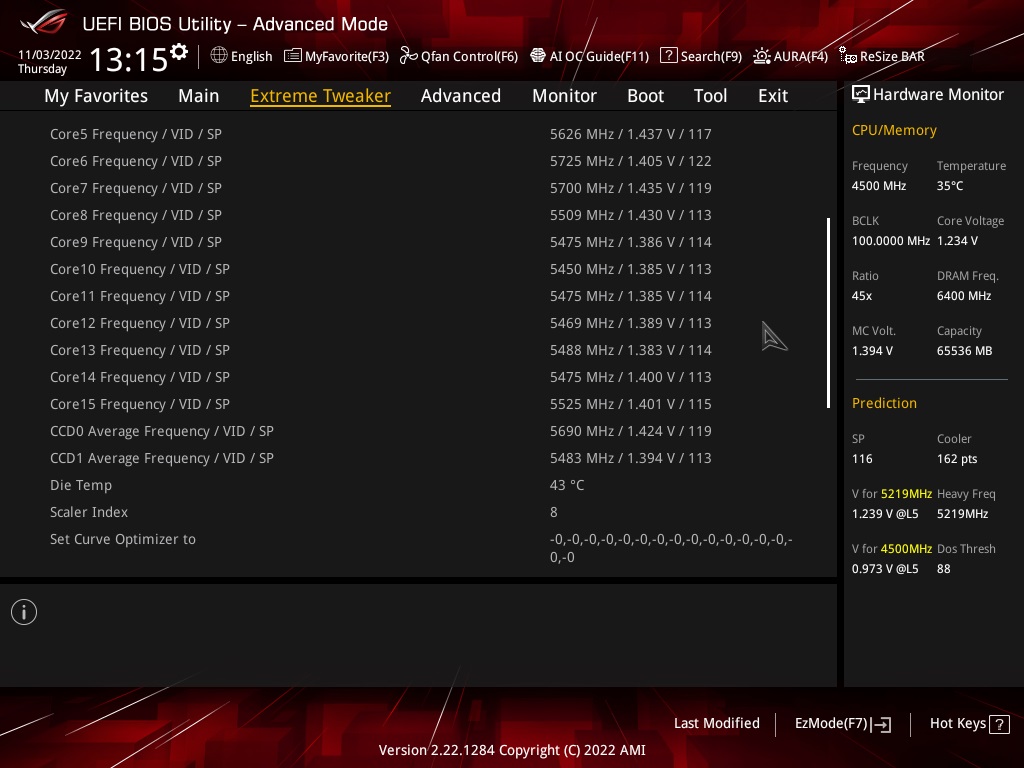
Task: Click value 5690 MHz / 1.424 V / 119
Action: pyautogui.click(x=630, y=431)
